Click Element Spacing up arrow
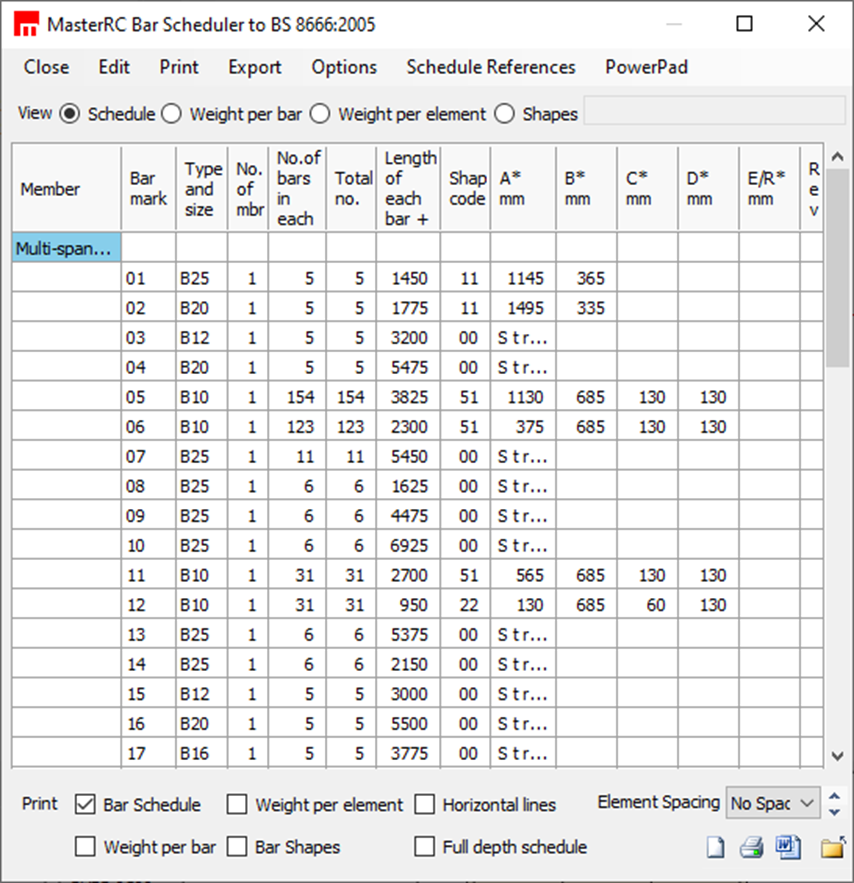 coord(835,796)
